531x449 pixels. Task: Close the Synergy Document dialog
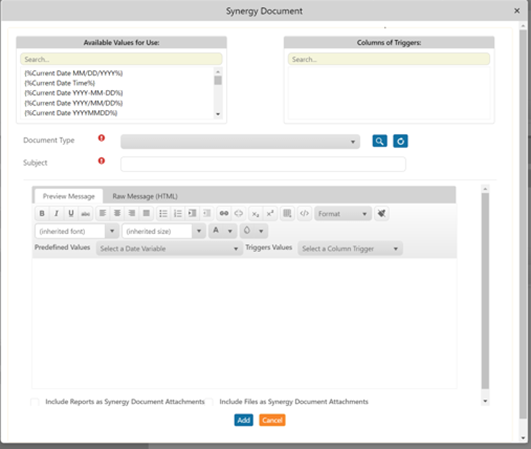[x=517, y=11]
